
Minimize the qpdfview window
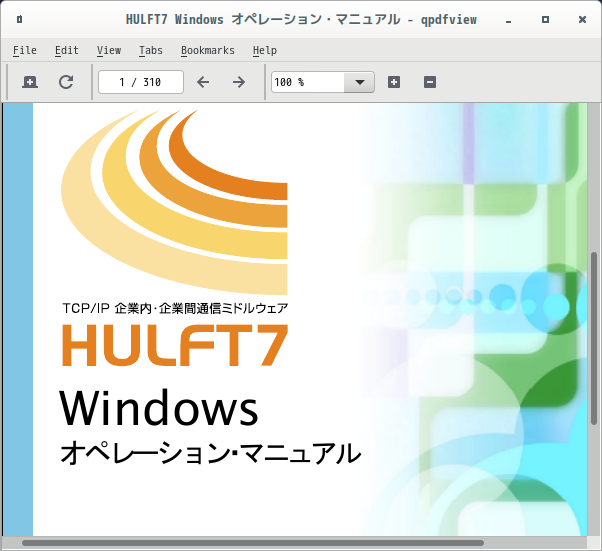pos(508,20)
